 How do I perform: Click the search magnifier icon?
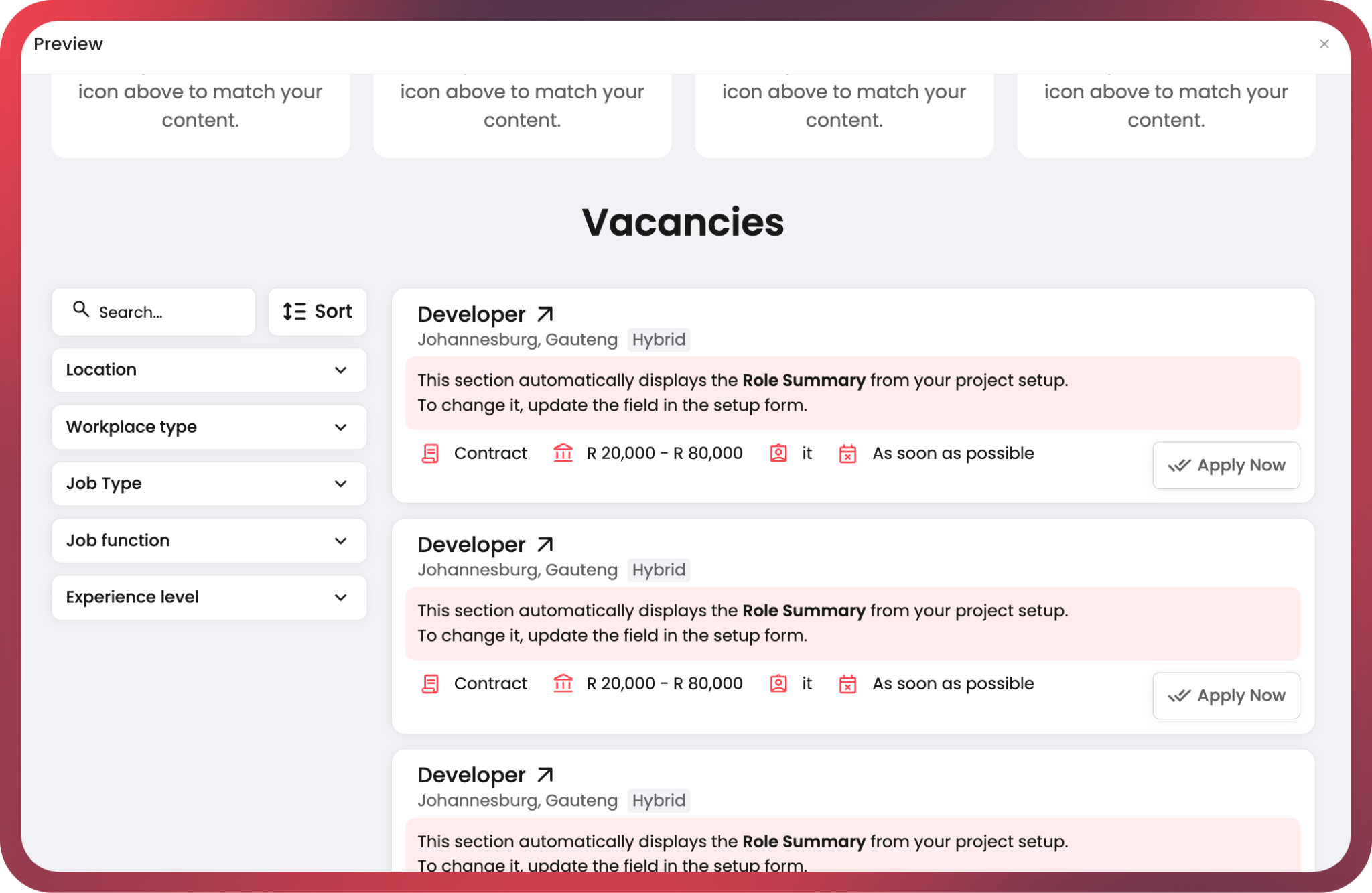click(x=81, y=309)
